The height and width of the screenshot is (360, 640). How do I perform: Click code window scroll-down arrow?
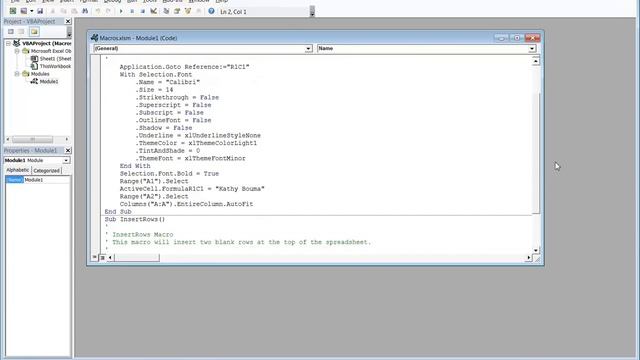pos(536,250)
